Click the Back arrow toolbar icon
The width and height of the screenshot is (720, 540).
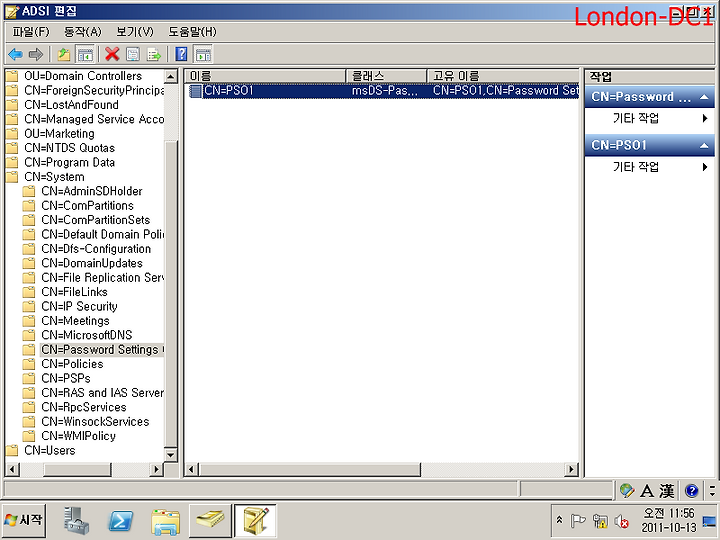point(16,54)
